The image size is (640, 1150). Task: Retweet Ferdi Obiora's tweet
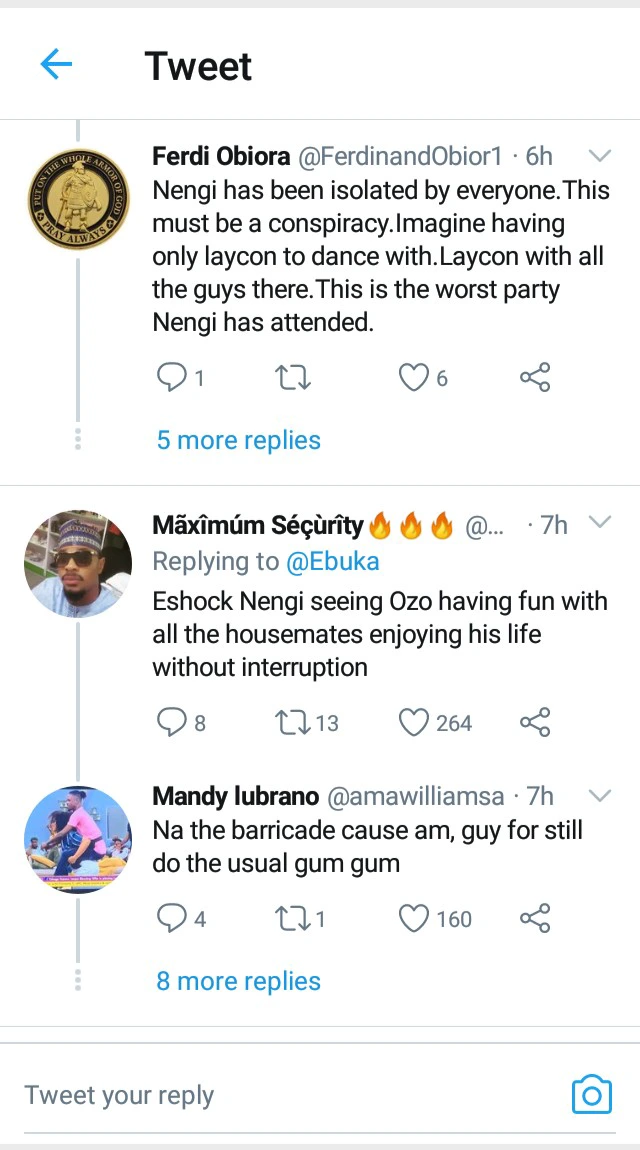tap(292, 377)
